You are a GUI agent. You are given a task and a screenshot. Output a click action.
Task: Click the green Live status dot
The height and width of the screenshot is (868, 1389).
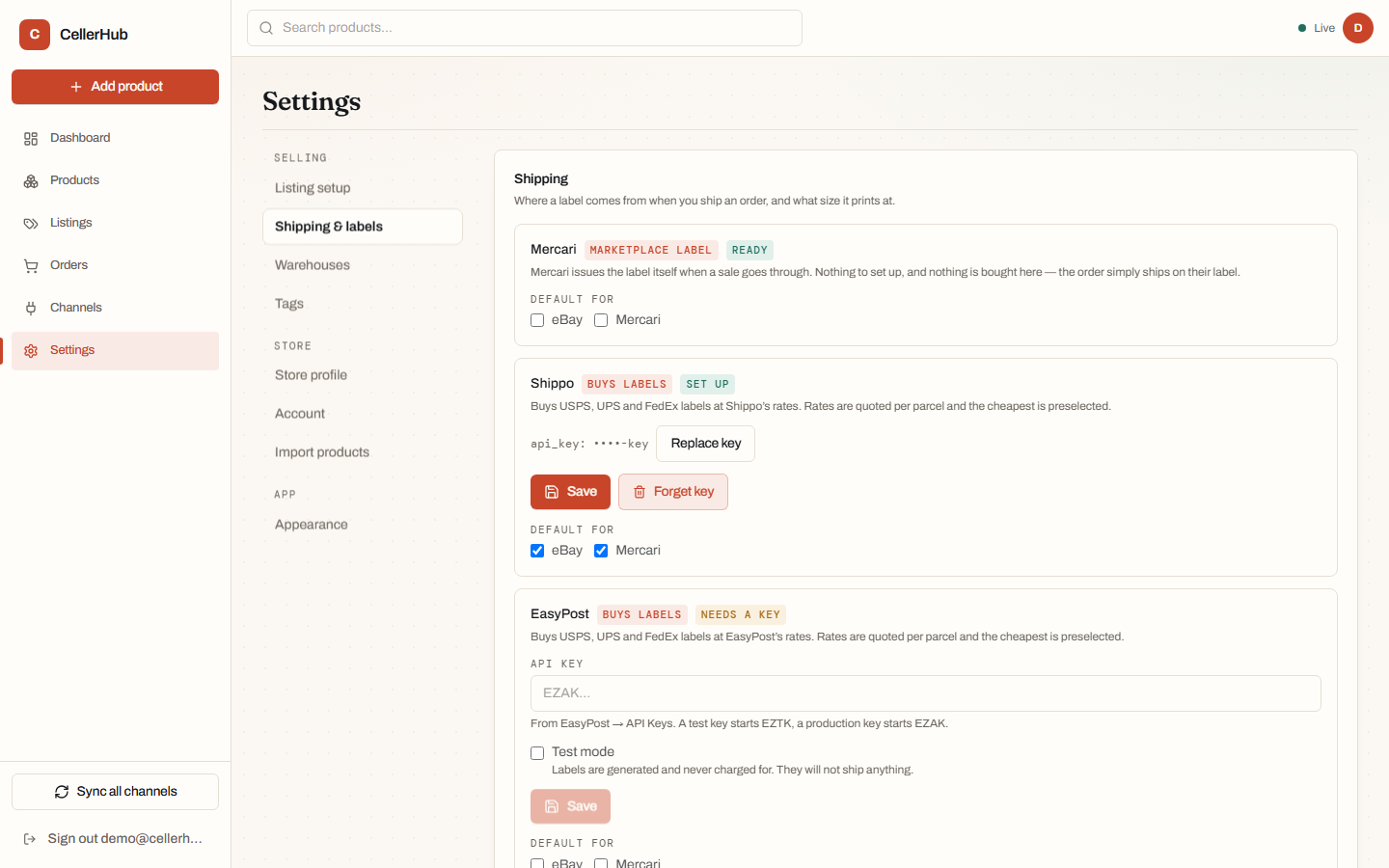[1302, 28]
